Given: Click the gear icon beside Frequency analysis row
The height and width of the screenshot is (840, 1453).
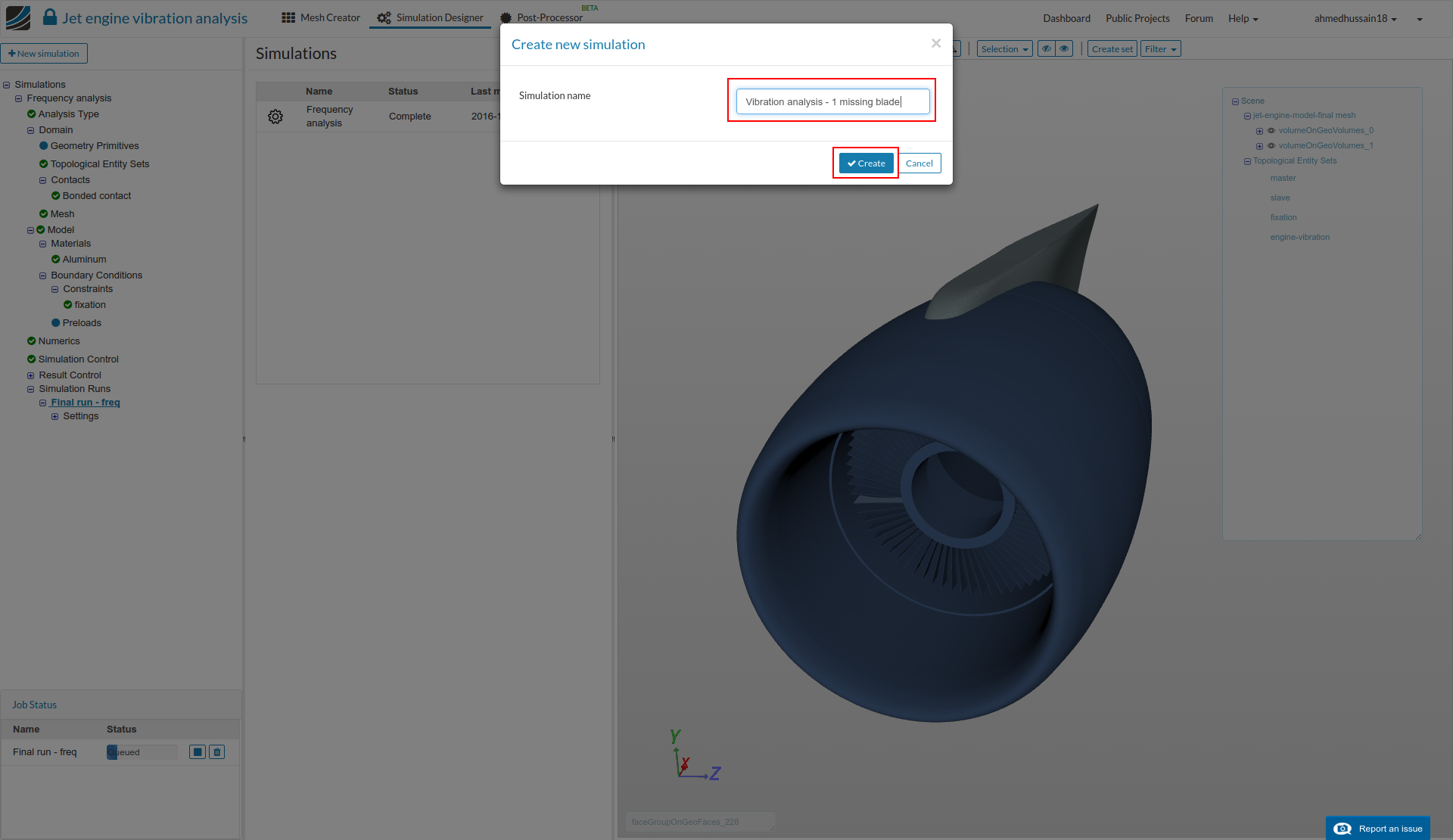Looking at the screenshot, I should 275,117.
